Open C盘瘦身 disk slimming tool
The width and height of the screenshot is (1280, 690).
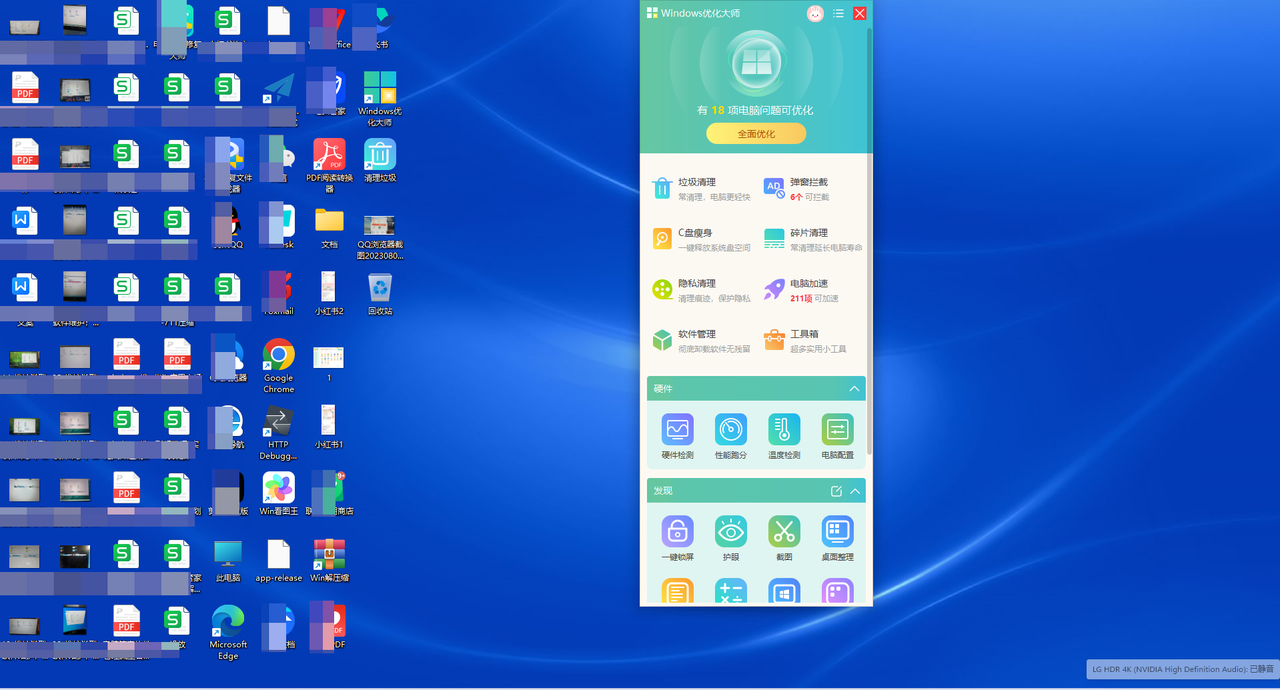pos(701,239)
